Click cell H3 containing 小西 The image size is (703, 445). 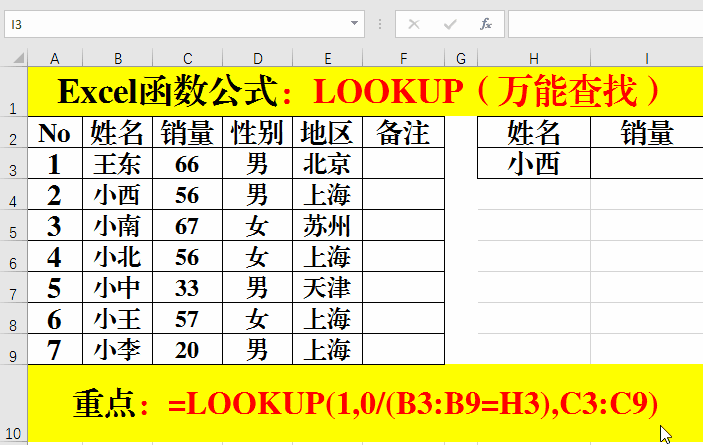click(x=534, y=164)
